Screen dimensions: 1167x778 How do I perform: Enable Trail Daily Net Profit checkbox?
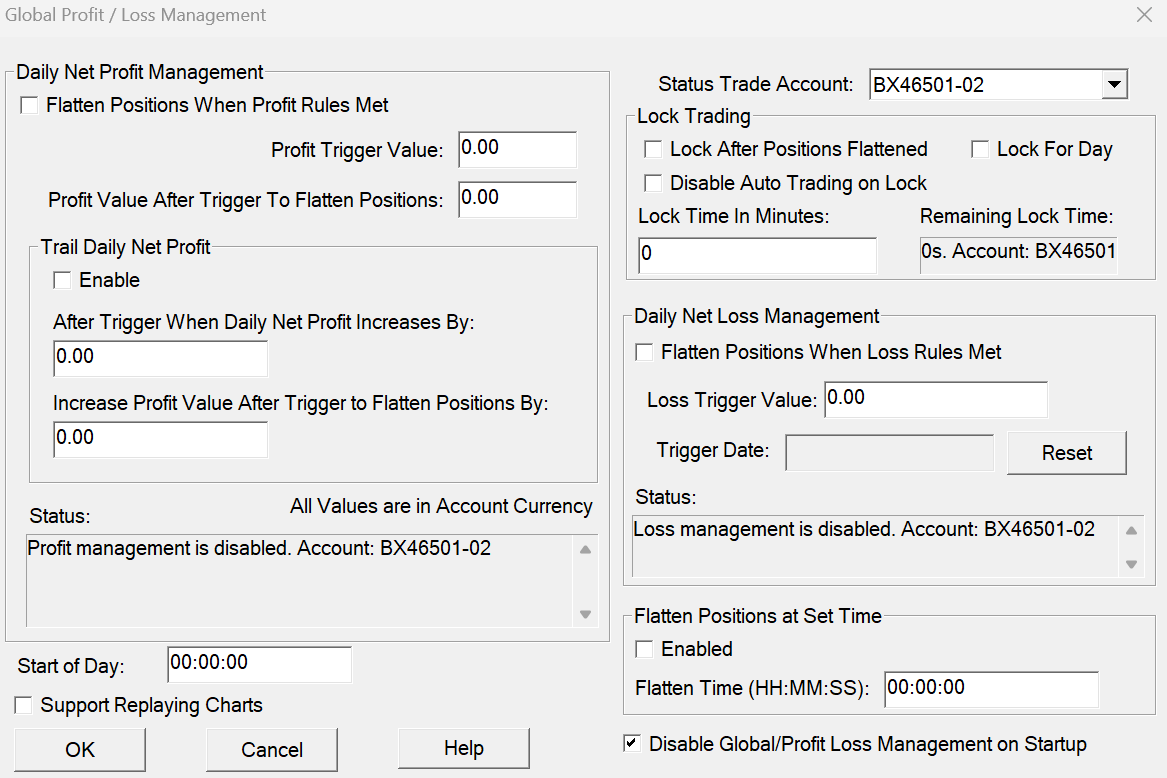(x=62, y=280)
